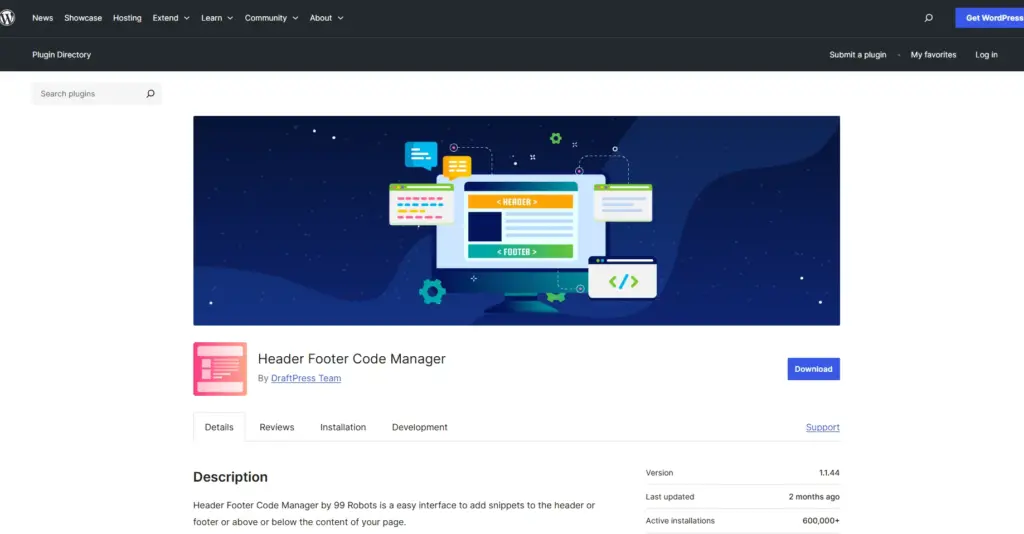Expand the About dropdown menu

(x=326, y=18)
